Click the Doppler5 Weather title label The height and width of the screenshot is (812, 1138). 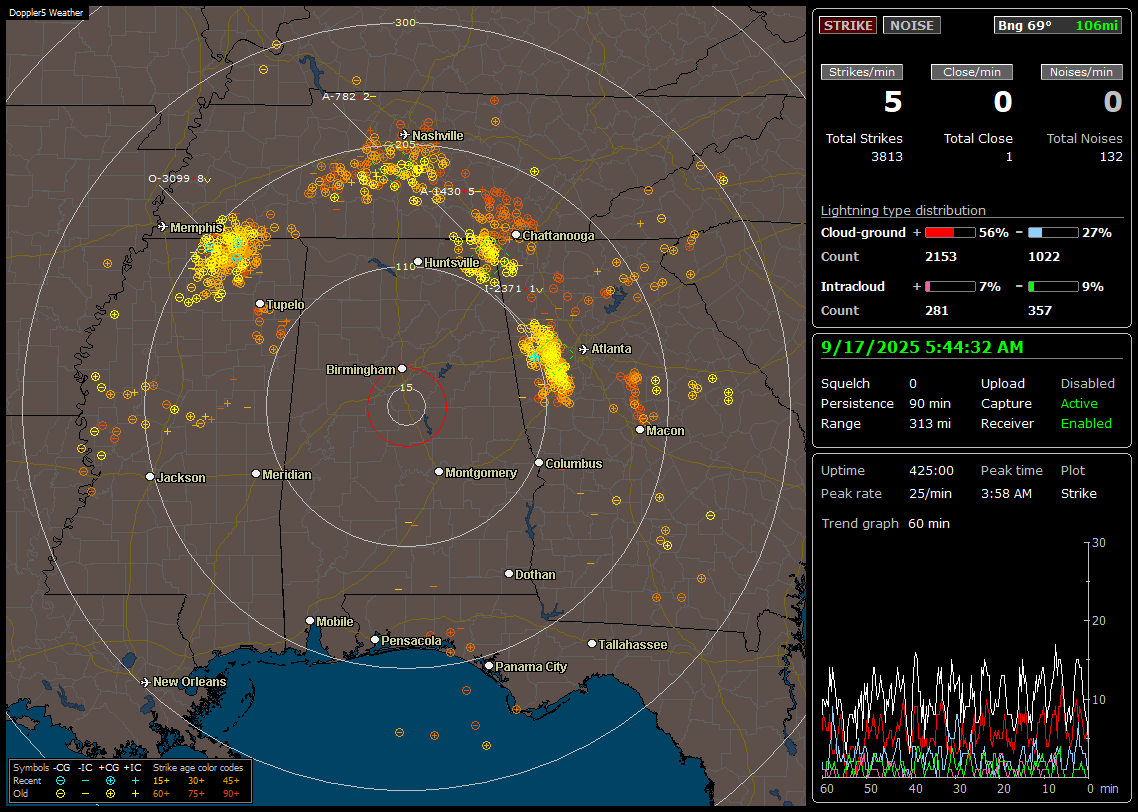click(x=46, y=13)
